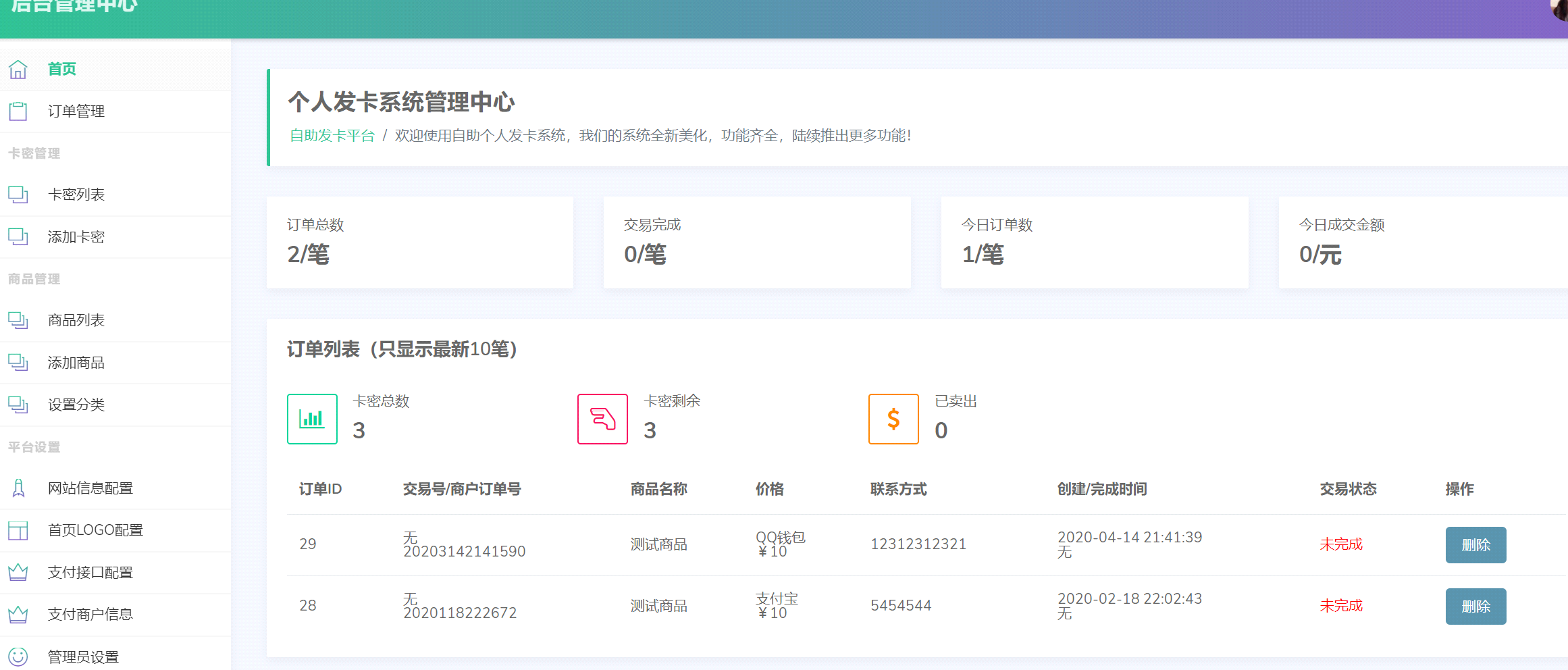Click the 网站信息配置 icon
This screenshot has height=670, width=1568.
tap(18, 488)
